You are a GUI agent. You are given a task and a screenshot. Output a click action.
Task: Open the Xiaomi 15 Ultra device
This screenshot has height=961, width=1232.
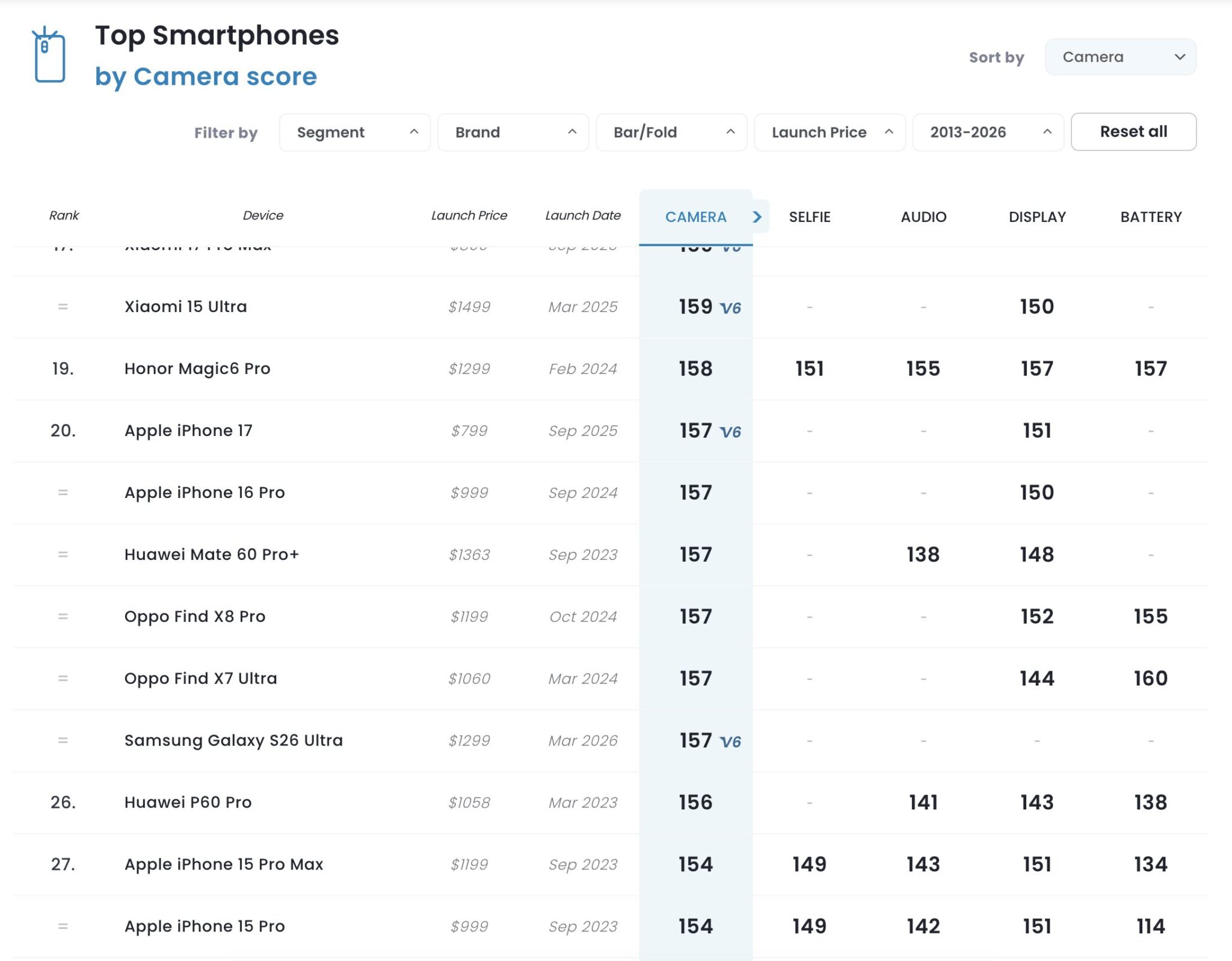coord(185,307)
